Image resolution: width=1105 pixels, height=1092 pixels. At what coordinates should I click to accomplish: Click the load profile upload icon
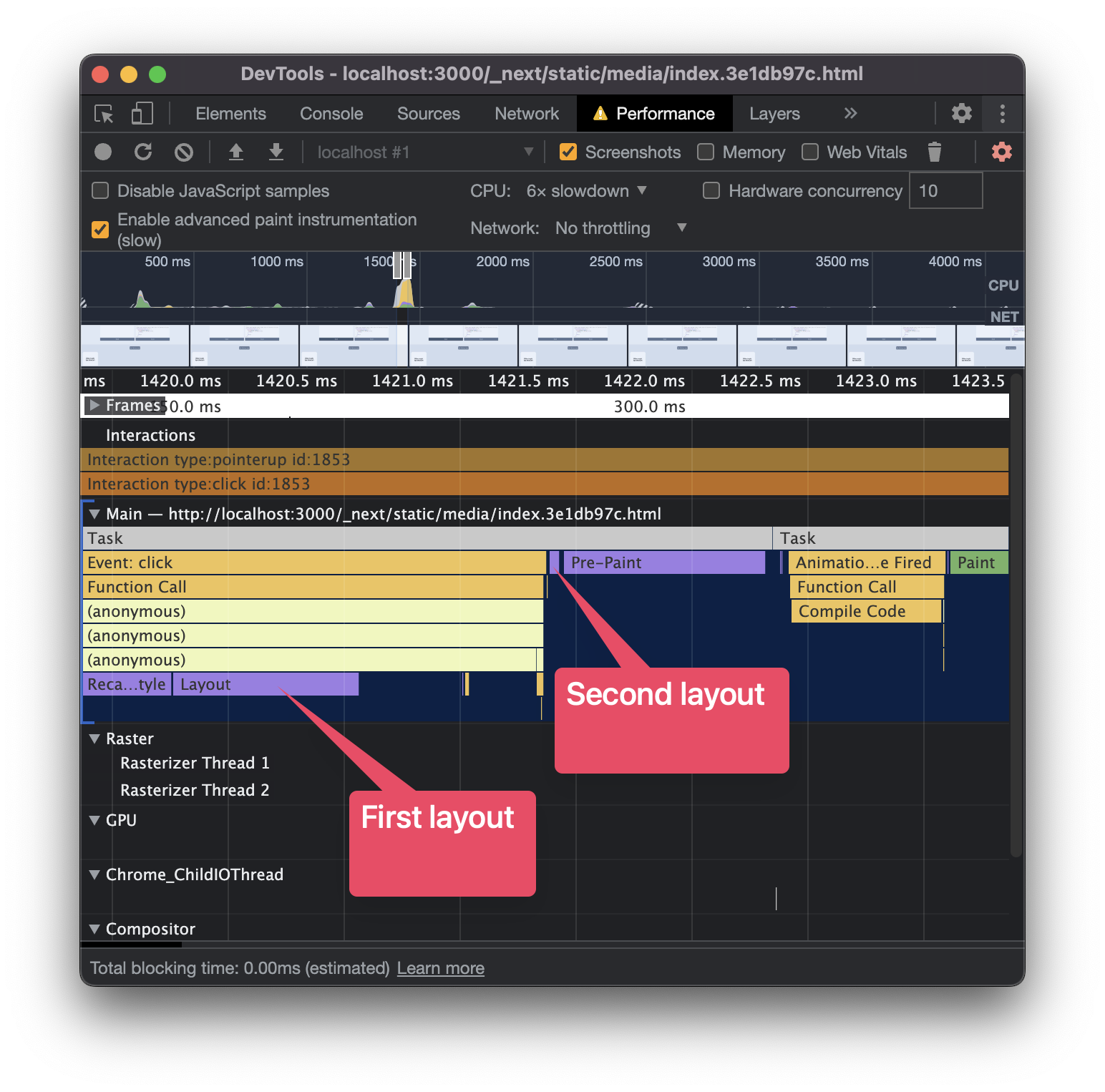click(x=235, y=152)
